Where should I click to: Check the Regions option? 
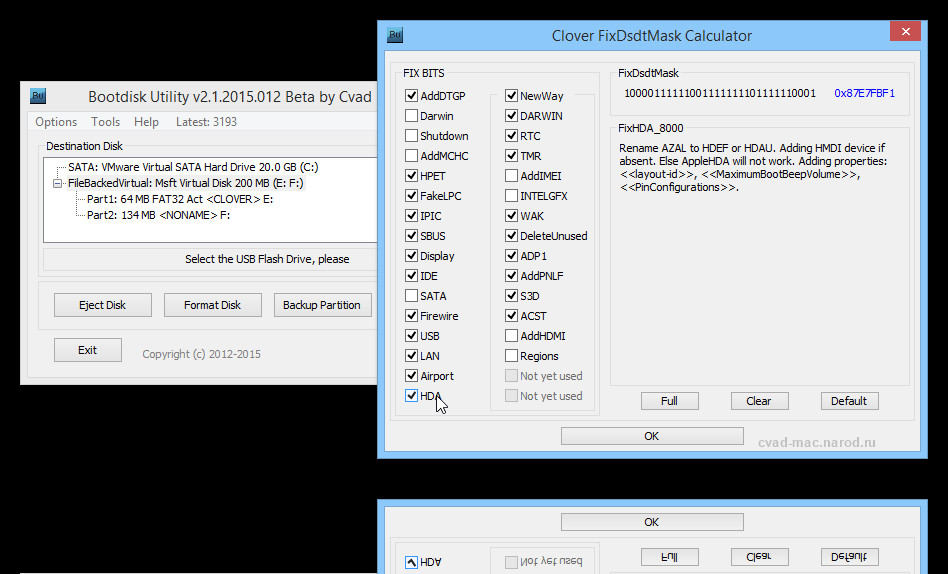(x=511, y=356)
